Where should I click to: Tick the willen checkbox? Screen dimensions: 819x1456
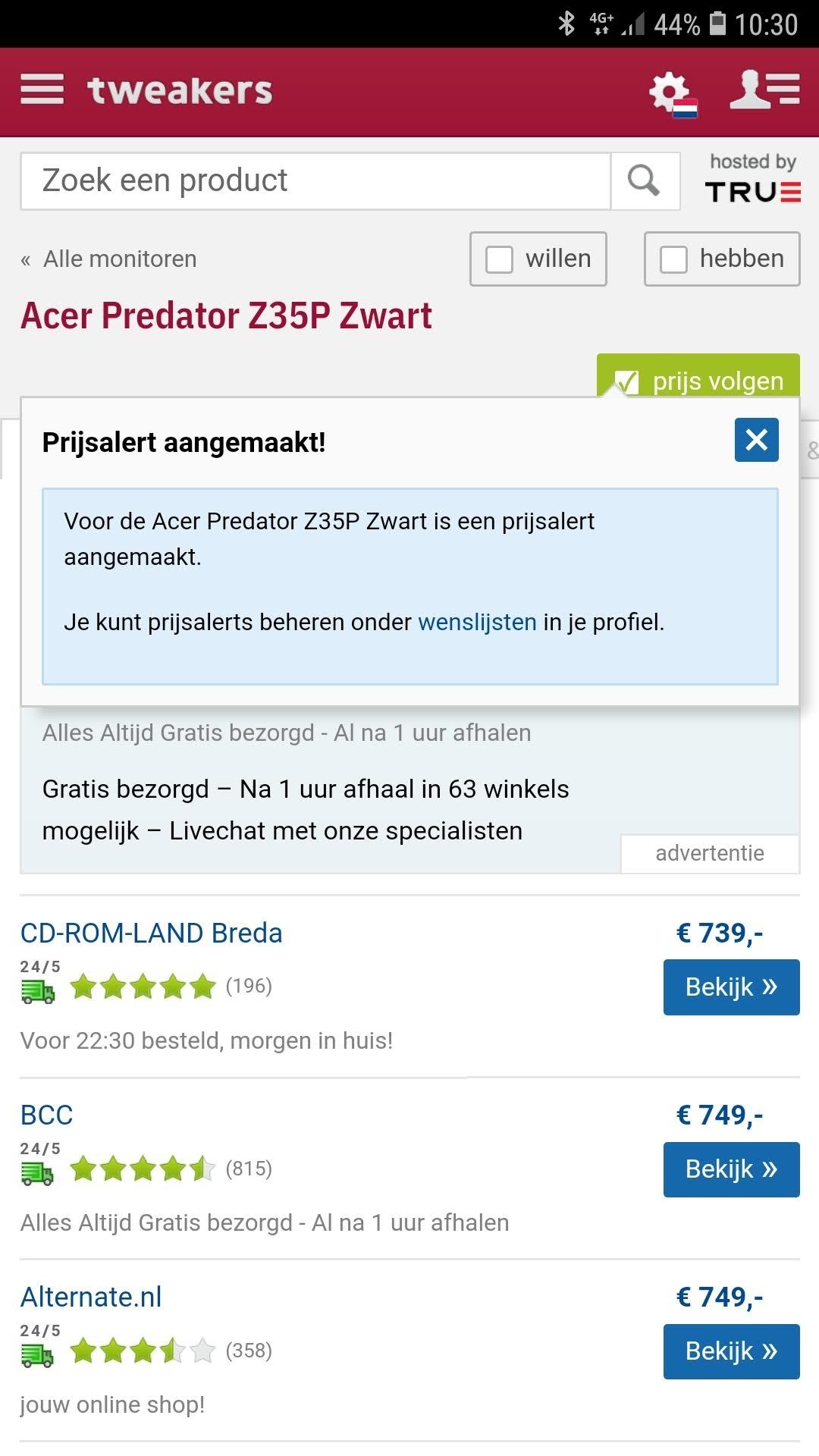500,259
